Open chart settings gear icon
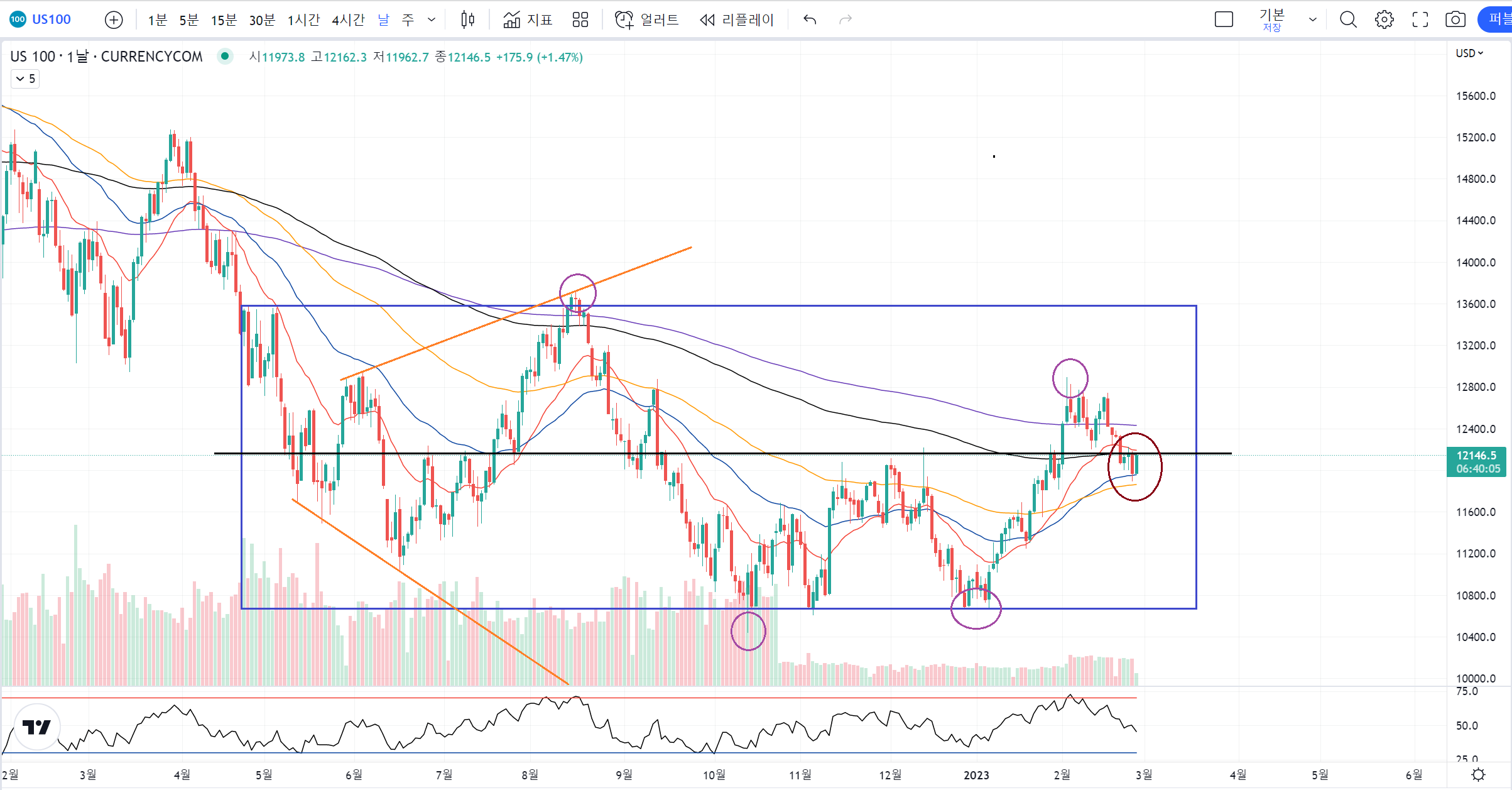The width and height of the screenshot is (1512, 790). click(1384, 20)
